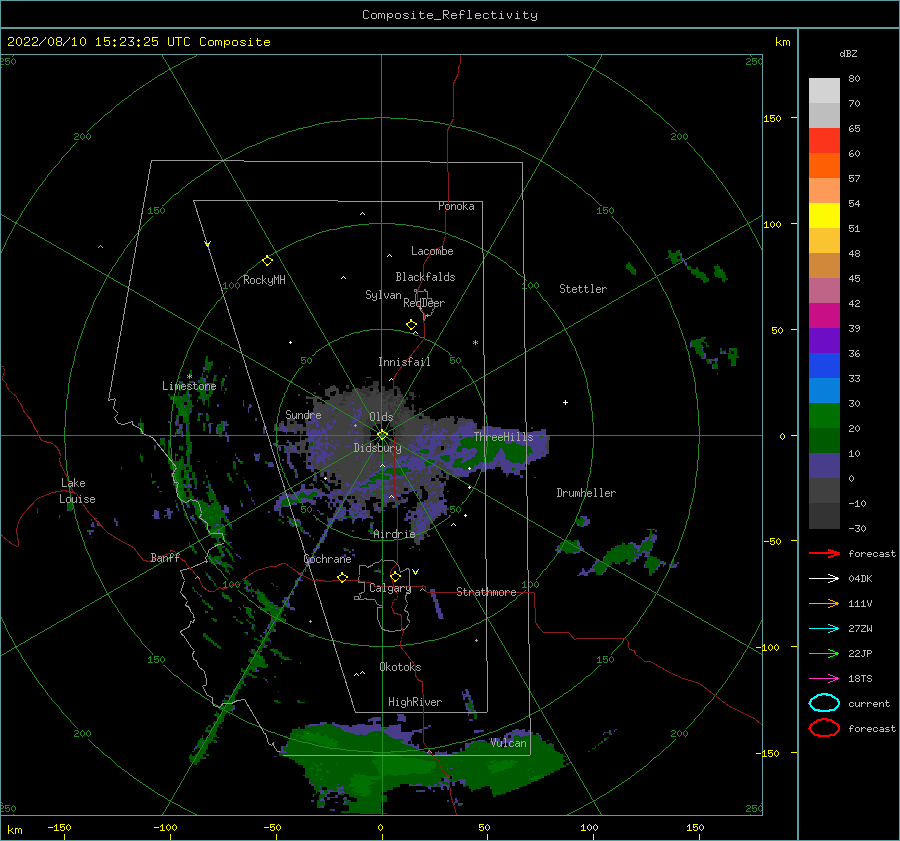
Task: Click the Sylvan label
Action: click(383, 295)
